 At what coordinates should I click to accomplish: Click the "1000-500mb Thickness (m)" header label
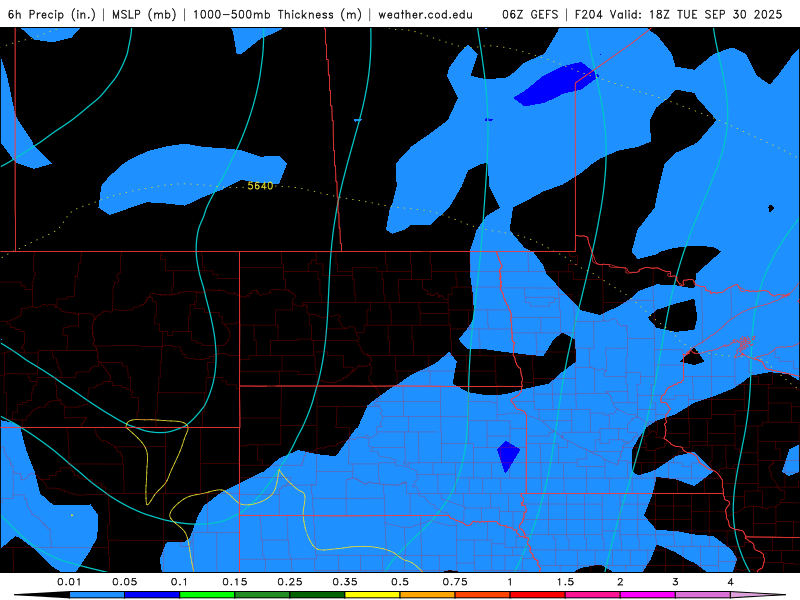[x=277, y=14]
